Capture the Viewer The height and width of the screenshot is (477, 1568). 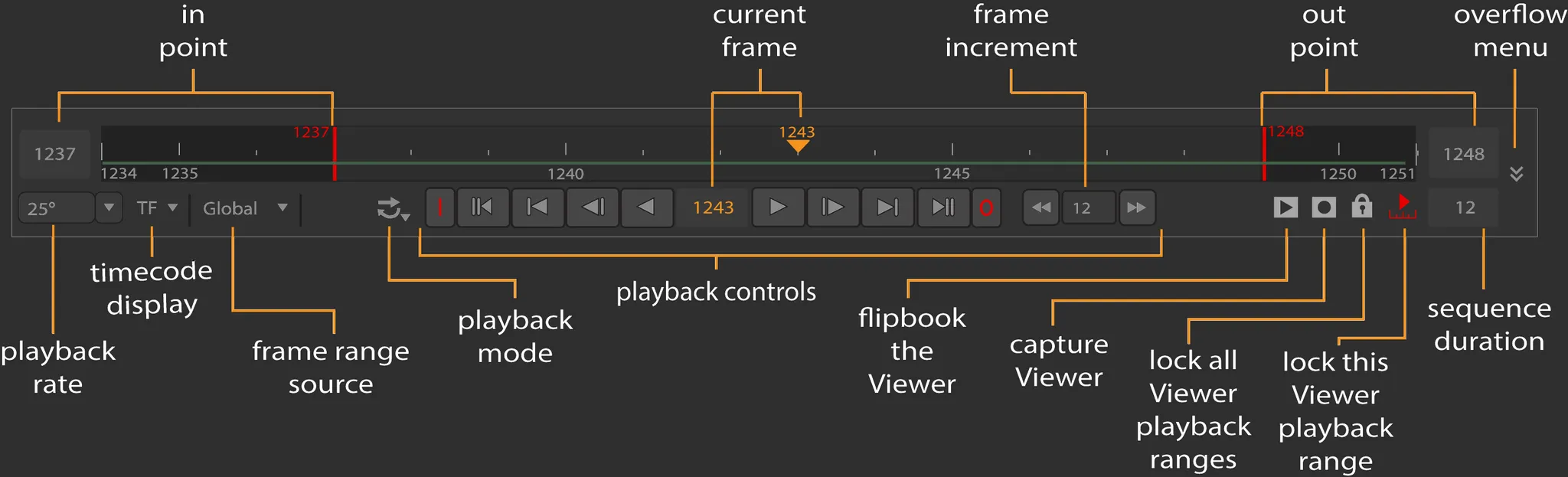point(1324,207)
